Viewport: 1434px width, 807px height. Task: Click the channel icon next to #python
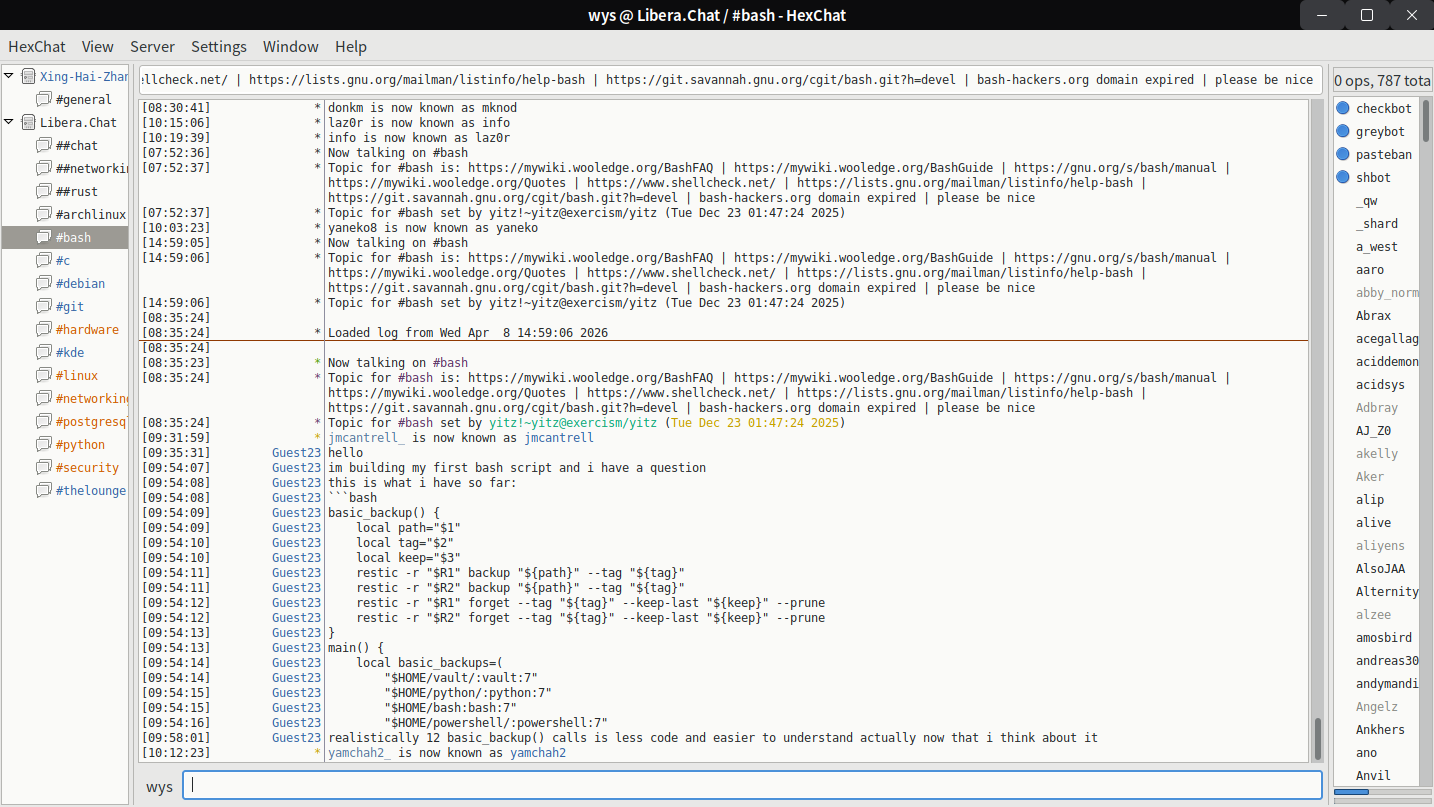[x=43, y=444]
